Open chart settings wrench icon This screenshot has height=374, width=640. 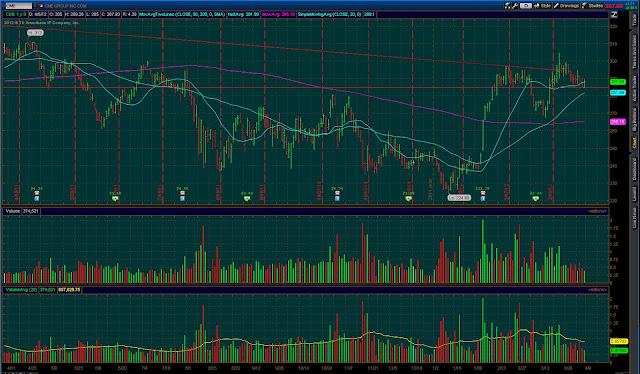(515, 6)
